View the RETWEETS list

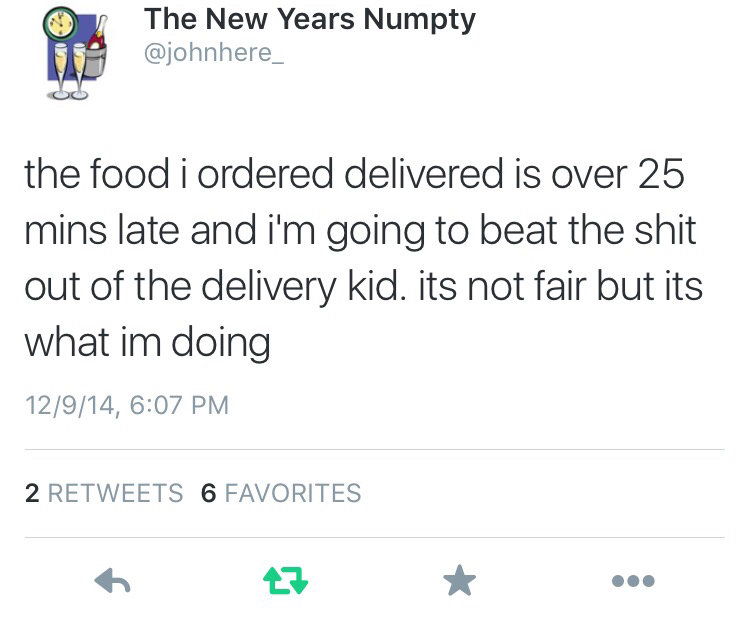pos(116,493)
